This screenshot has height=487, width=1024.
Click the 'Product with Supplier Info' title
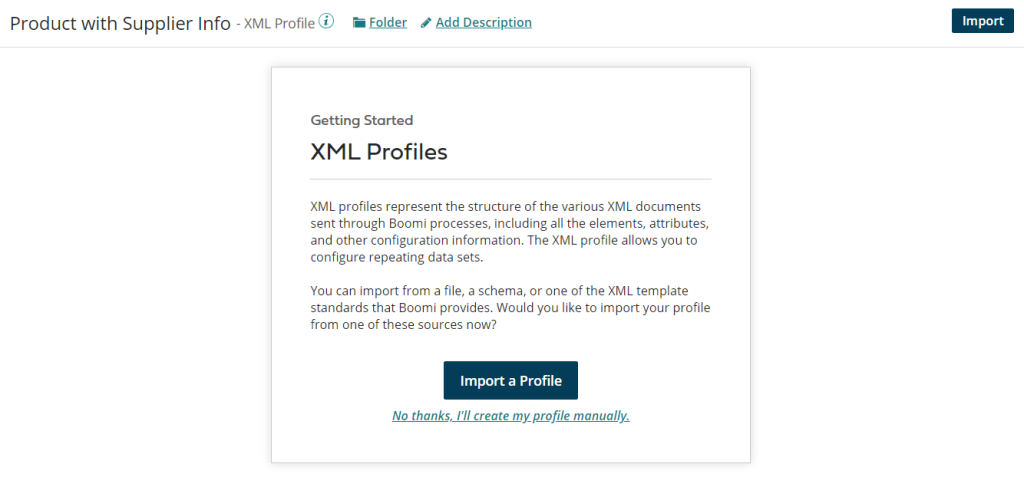point(120,22)
